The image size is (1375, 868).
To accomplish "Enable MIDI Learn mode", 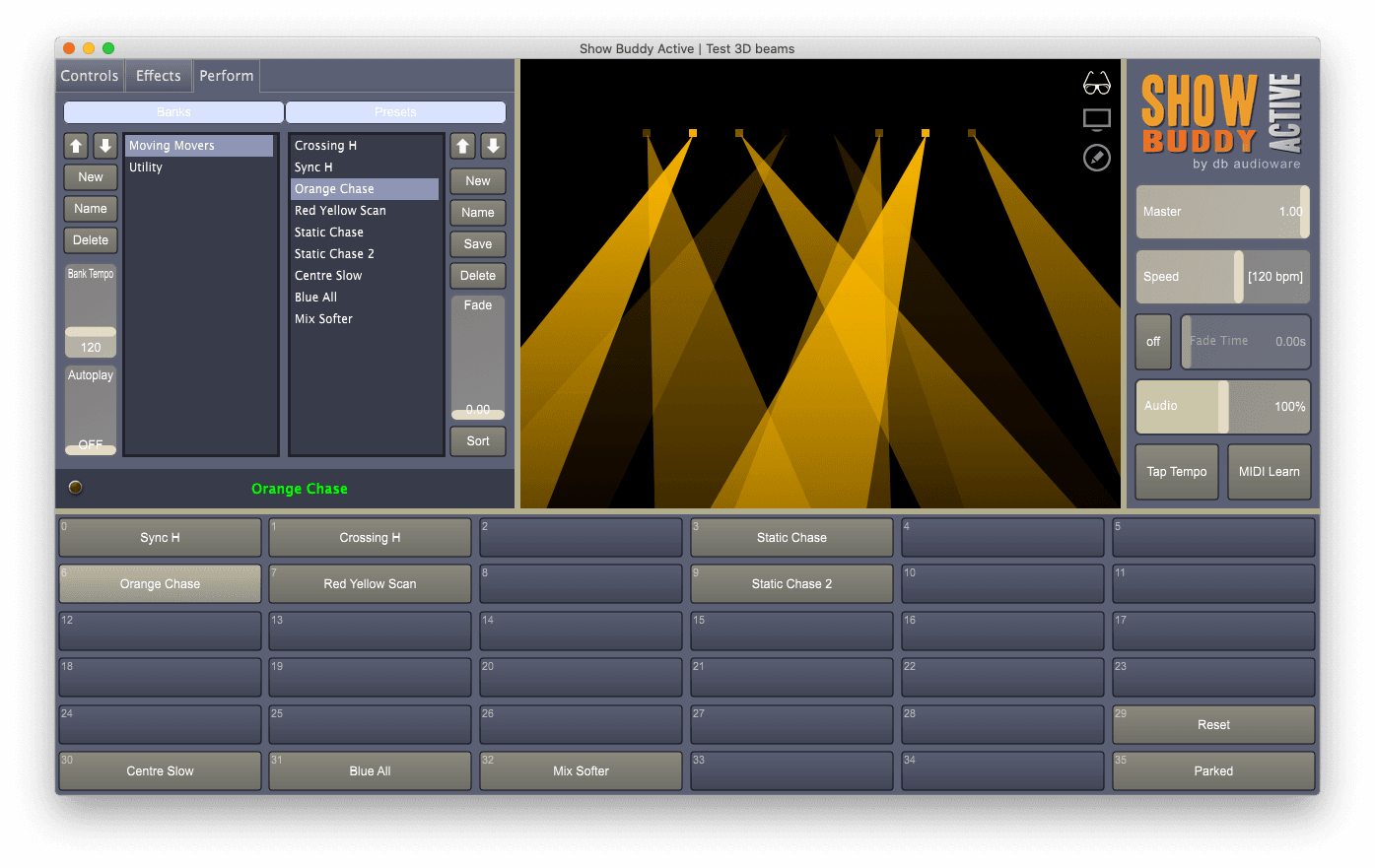I will (x=1269, y=472).
